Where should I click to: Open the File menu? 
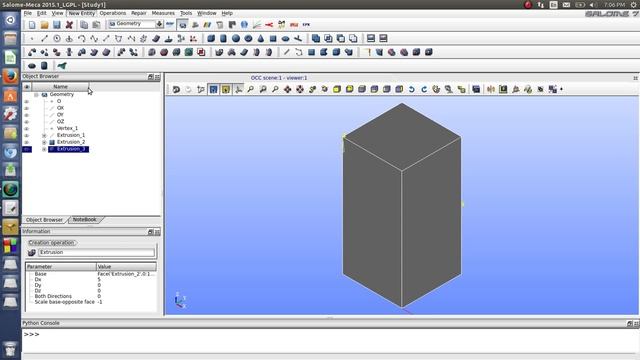click(27, 13)
